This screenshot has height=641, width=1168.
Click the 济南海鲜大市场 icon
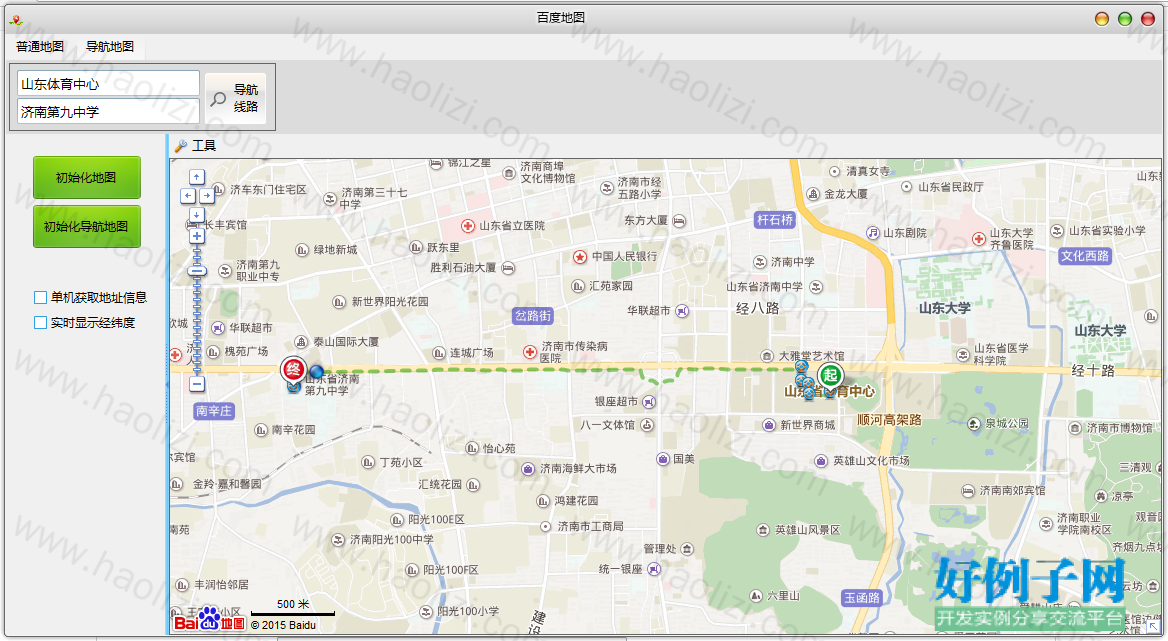click(x=528, y=469)
